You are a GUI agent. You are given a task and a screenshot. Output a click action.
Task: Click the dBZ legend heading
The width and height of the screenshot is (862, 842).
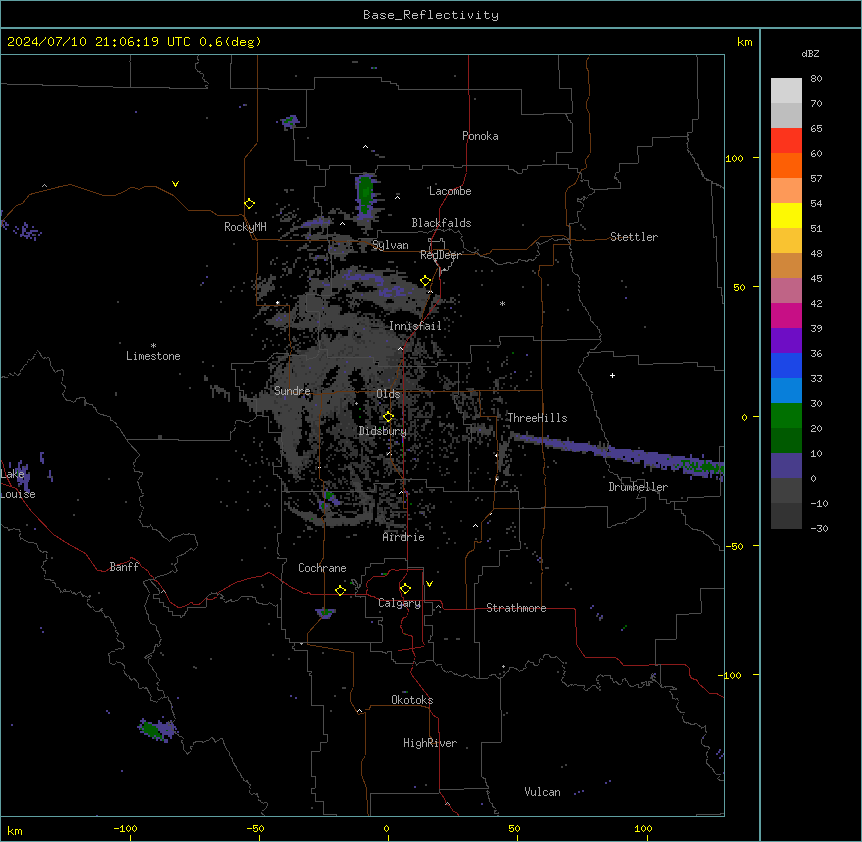(x=810, y=54)
